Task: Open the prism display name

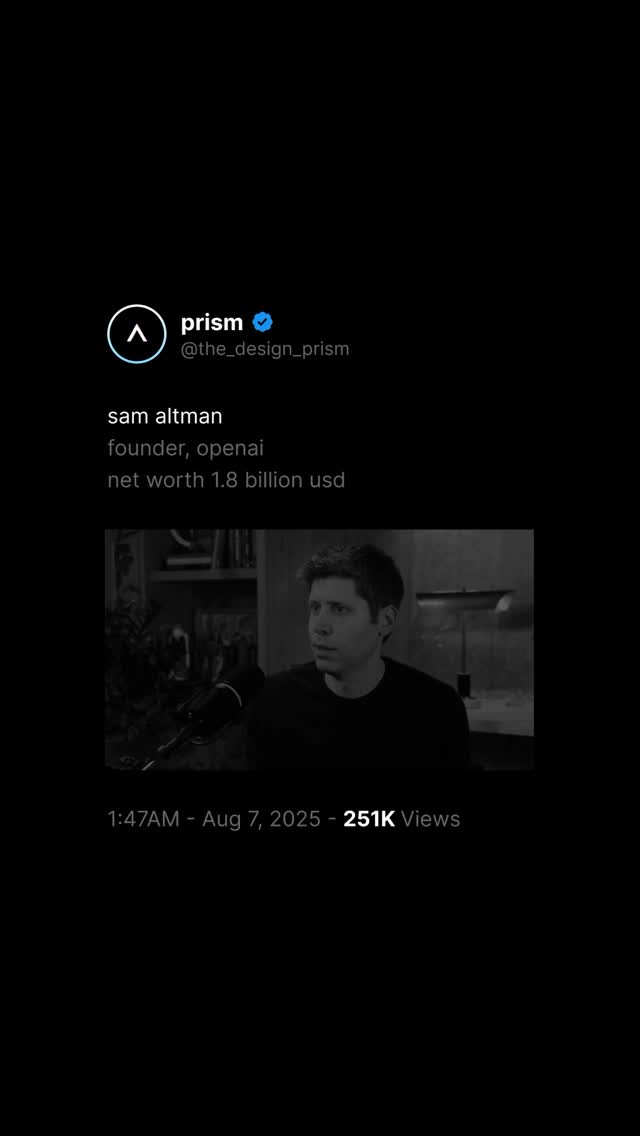Action: [212, 322]
